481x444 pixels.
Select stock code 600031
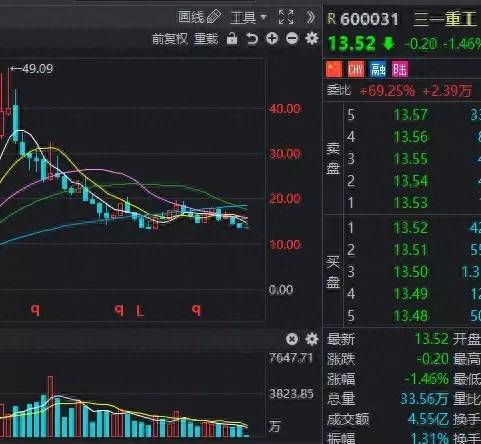tap(369, 19)
